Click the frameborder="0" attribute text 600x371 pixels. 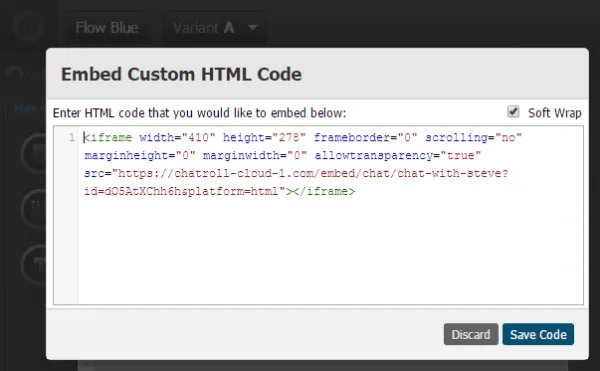click(x=365, y=137)
